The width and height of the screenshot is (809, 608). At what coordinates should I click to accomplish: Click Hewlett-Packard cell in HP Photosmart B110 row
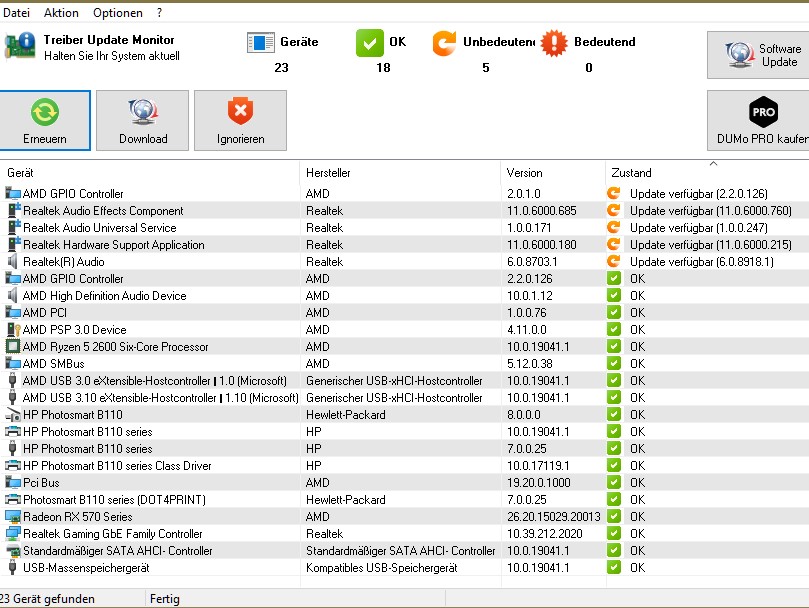point(345,415)
